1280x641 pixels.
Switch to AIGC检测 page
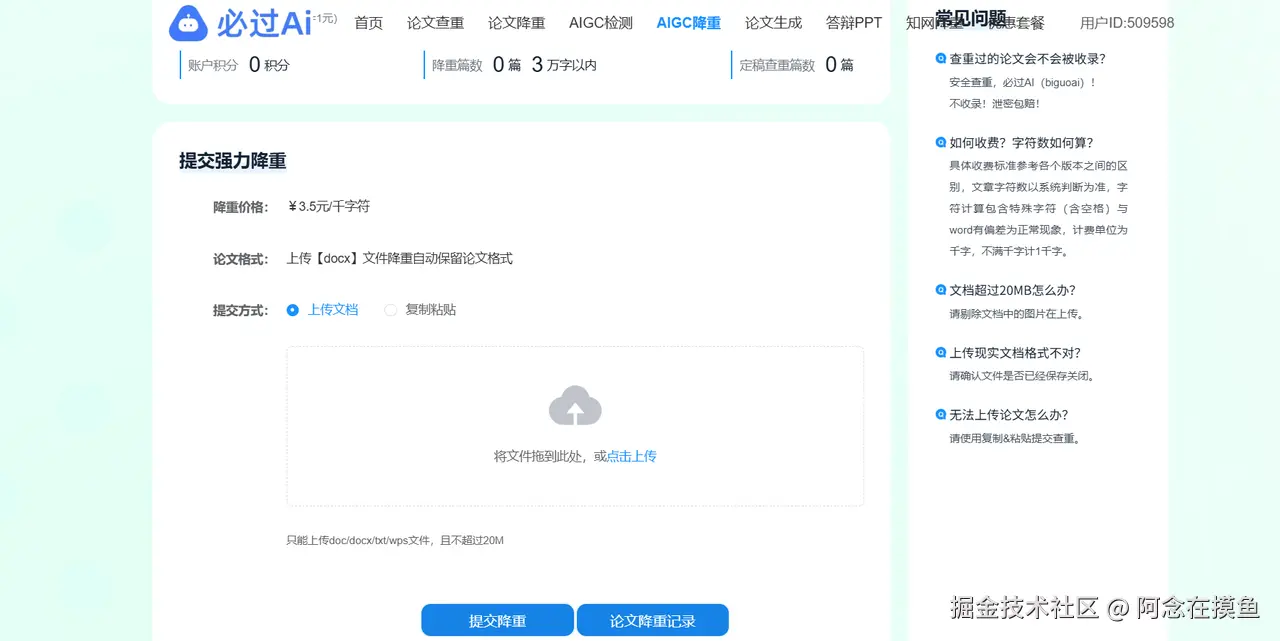(601, 23)
